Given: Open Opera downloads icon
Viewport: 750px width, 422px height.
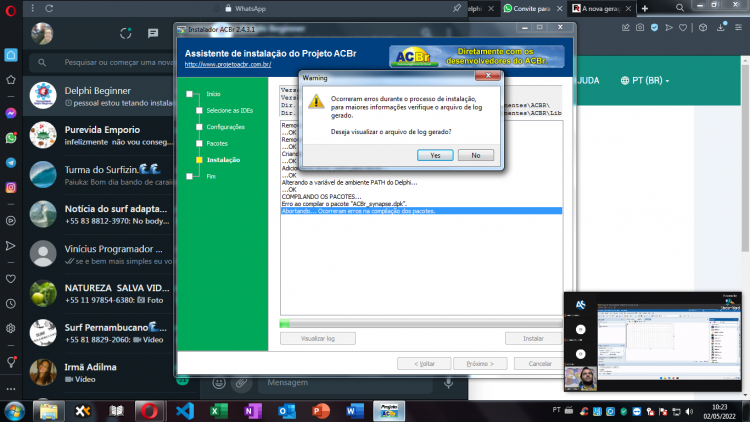Looking at the screenshot, I should (721, 28).
